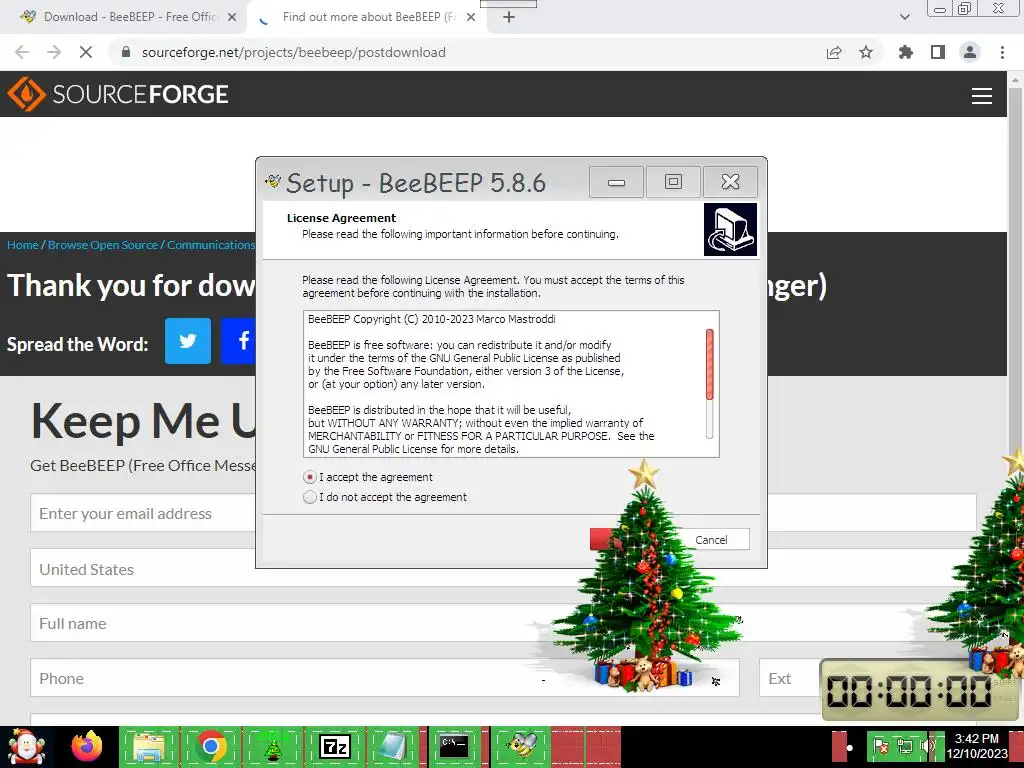Open the tab search chevron
The width and height of the screenshot is (1024, 768).
pyautogui.click(x=904, y=17)
